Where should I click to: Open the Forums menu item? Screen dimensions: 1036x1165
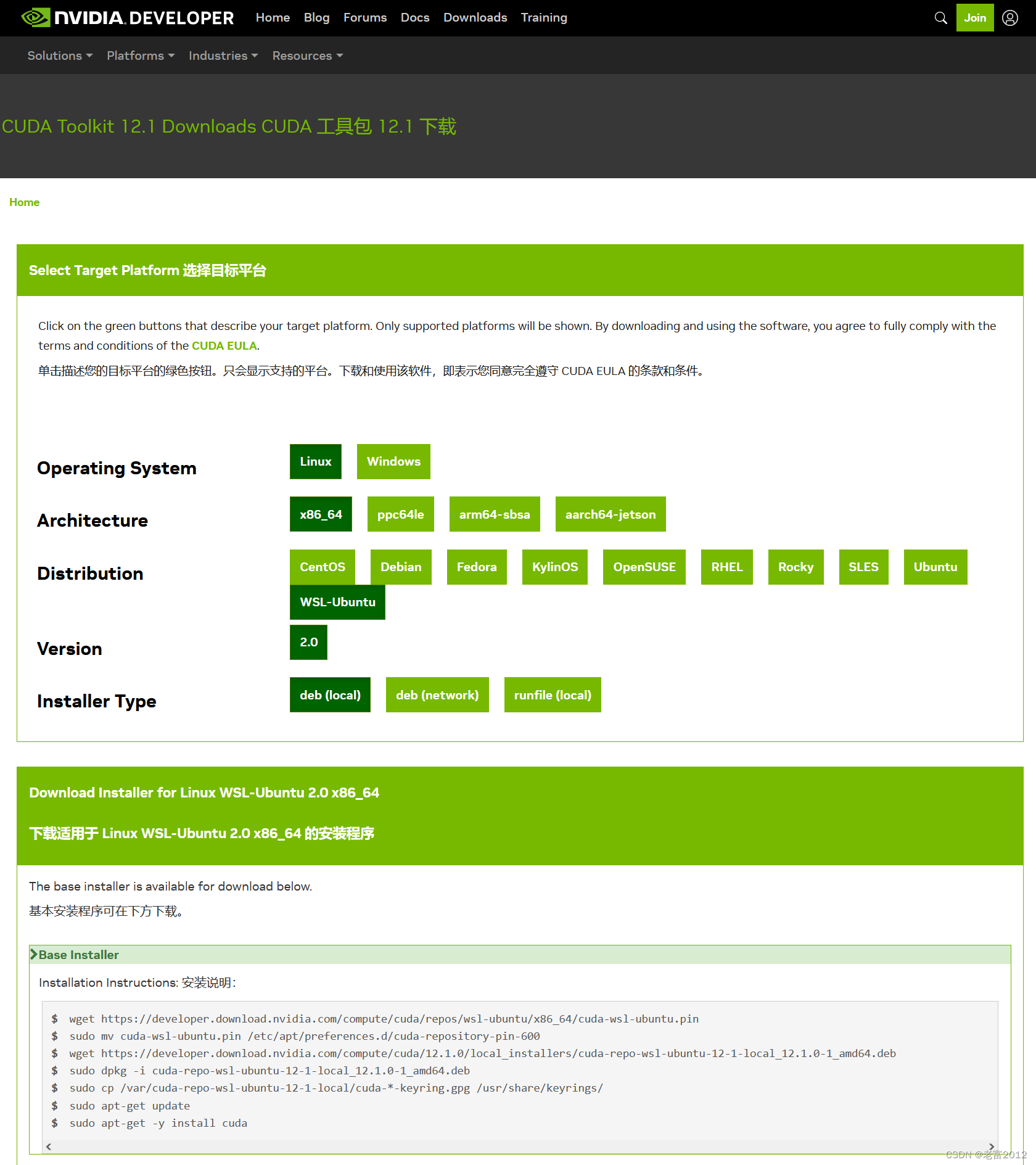coord(365,18)
